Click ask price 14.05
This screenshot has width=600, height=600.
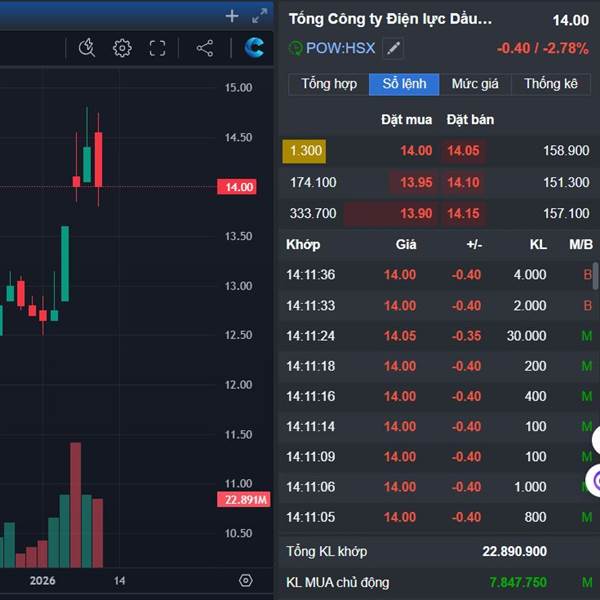(463, 151)
